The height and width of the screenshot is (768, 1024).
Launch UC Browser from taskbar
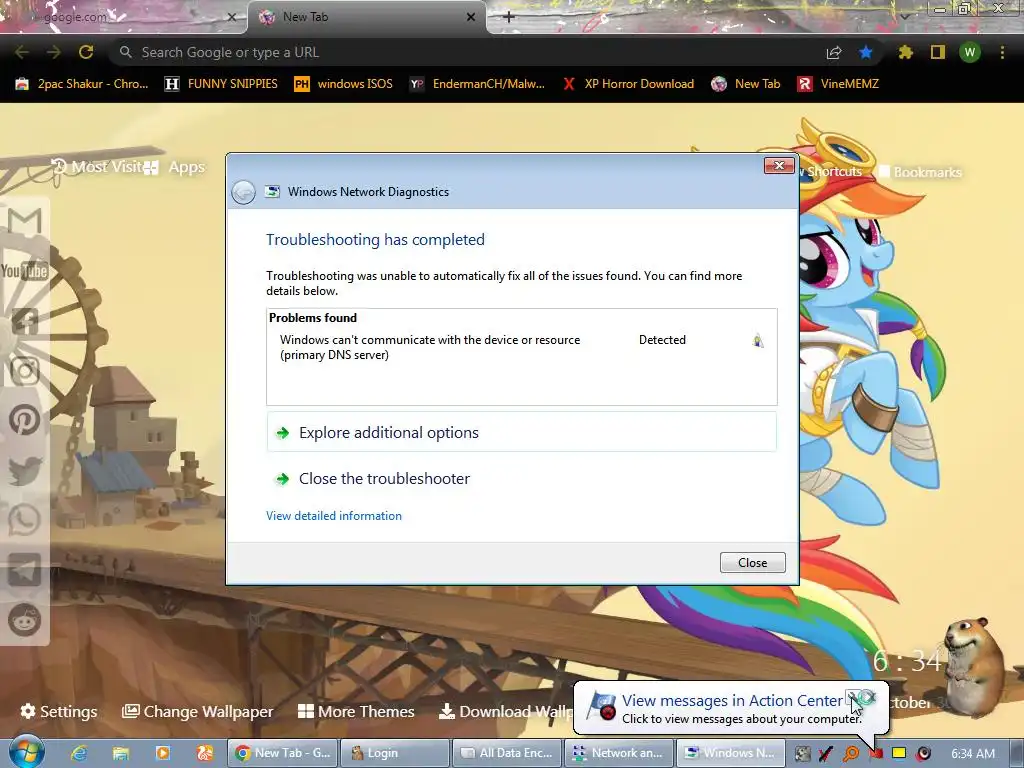(204, 753)
